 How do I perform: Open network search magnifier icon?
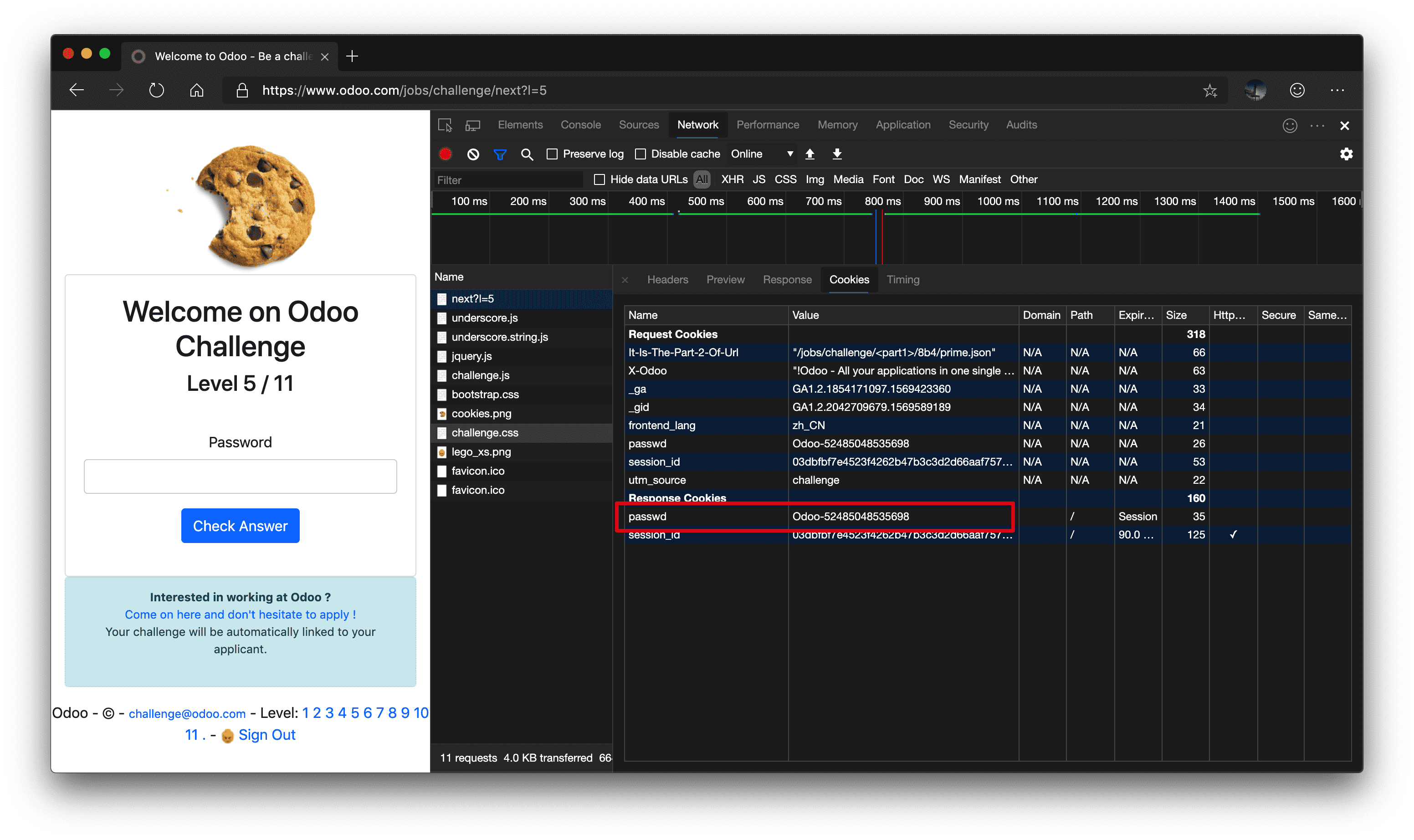pos(527,154)
